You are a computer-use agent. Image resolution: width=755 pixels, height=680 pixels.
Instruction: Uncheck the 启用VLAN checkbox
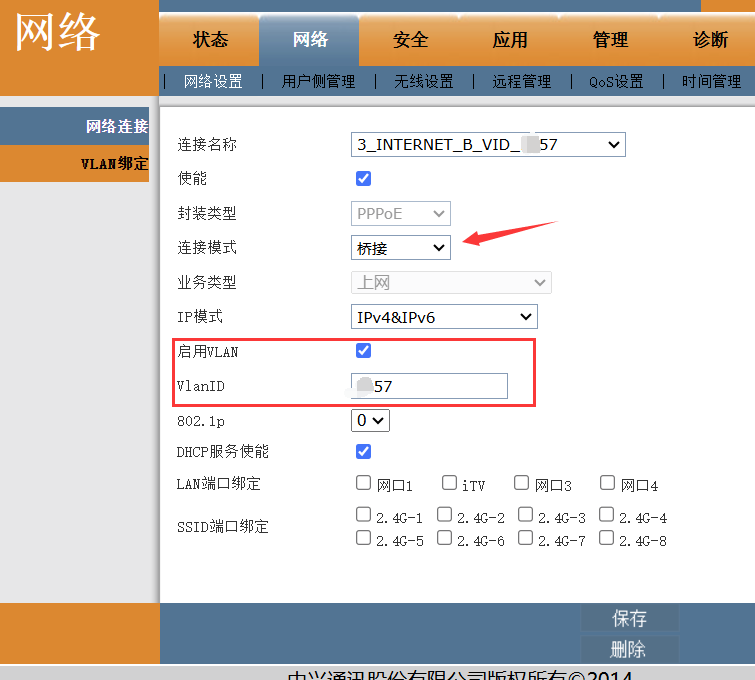pos(364,351)
